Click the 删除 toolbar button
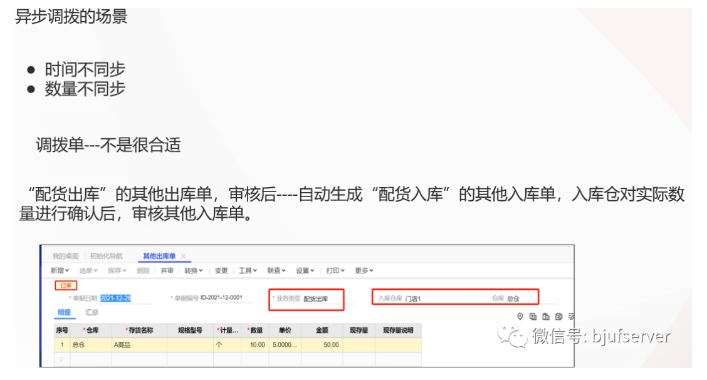 click(x=143, y=270)
